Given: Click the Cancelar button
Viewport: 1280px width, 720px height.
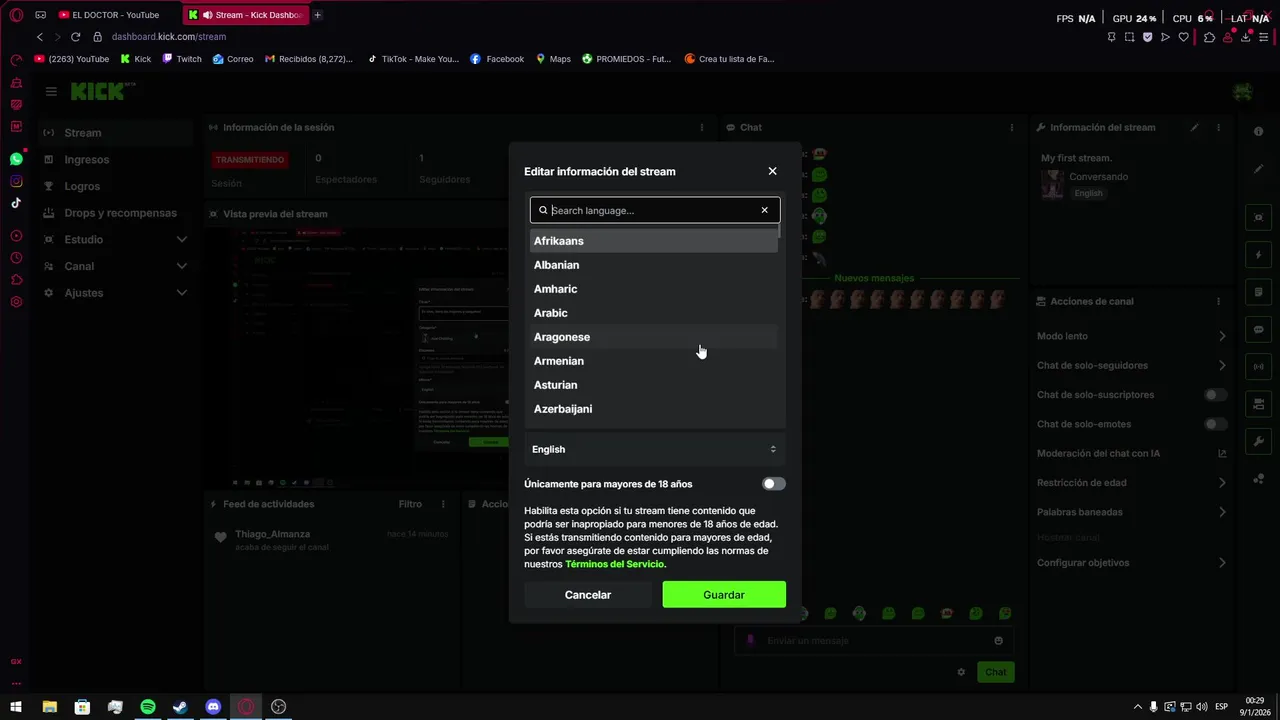Looking at the screenshot, I should (588, 595).
